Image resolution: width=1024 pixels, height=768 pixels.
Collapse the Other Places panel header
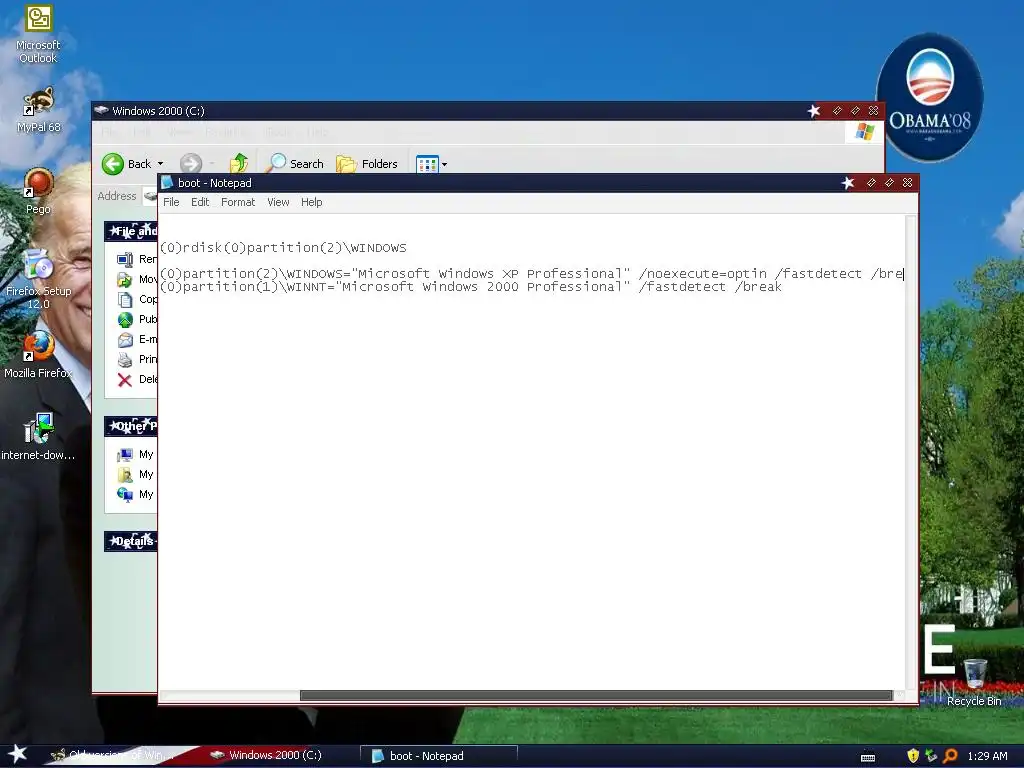tap(131, 426)
